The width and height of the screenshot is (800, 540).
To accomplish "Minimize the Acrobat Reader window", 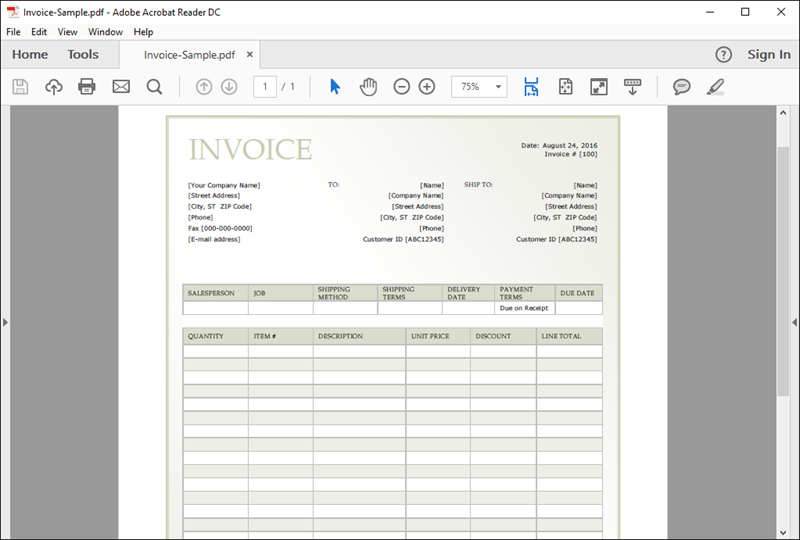I will [710, 12].
